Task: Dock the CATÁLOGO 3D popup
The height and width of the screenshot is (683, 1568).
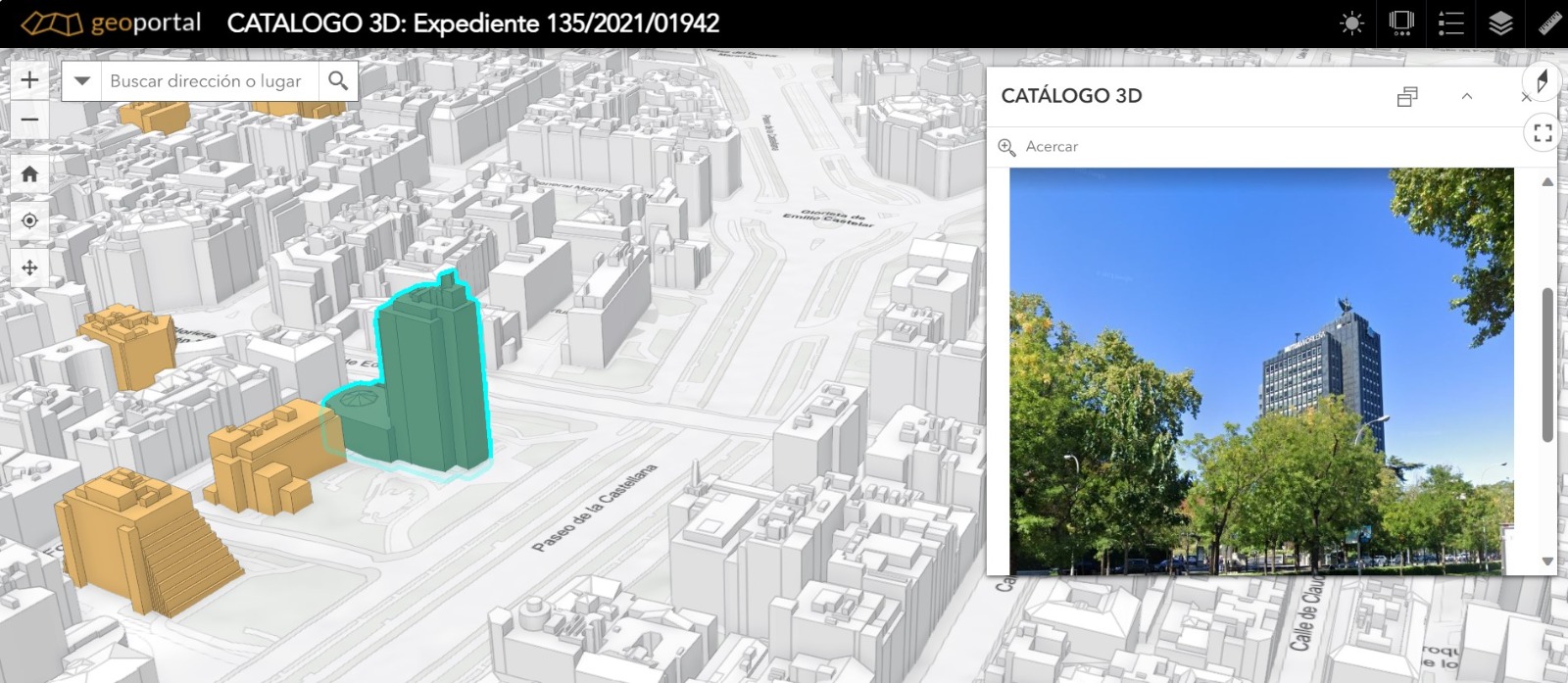Action: pyautogui.click(x=1407, y=96)
